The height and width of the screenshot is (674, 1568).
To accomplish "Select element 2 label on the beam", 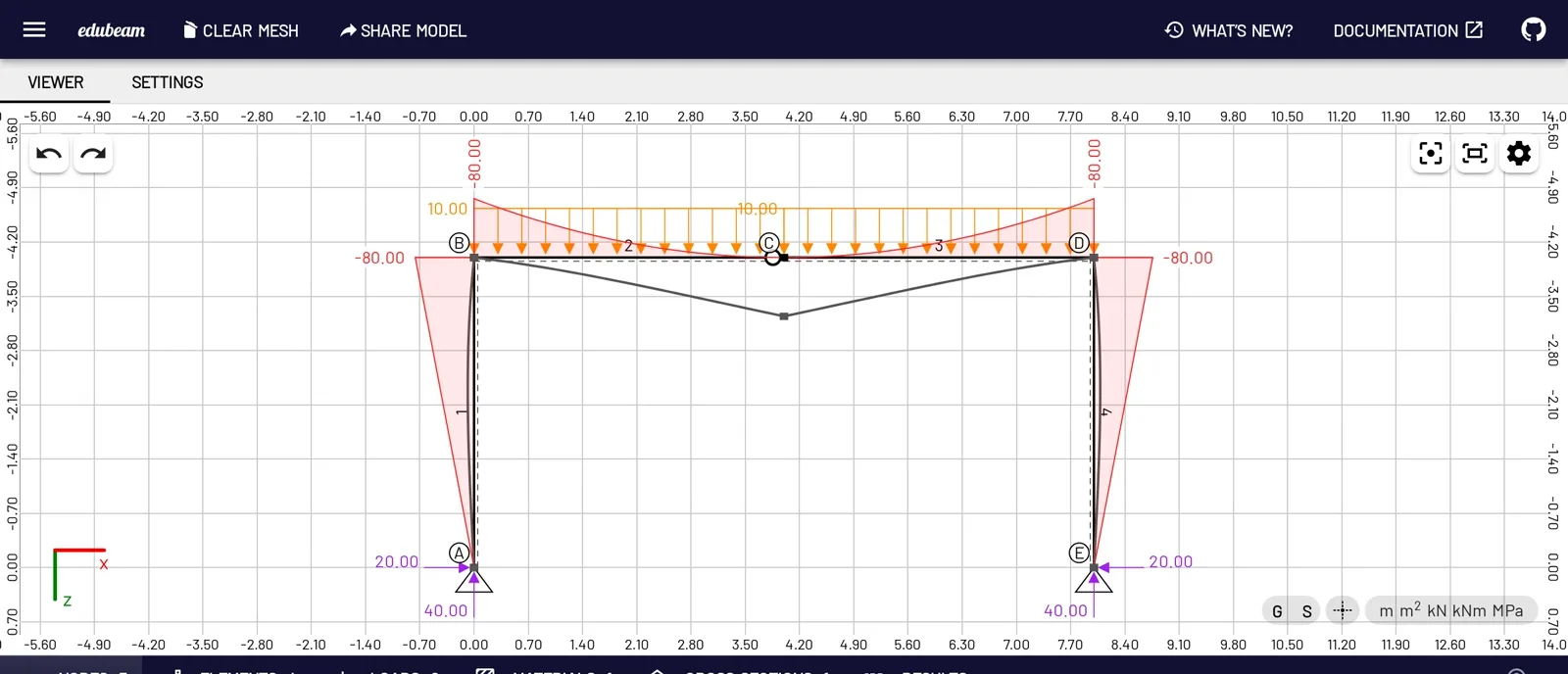I will click(628, 245).
